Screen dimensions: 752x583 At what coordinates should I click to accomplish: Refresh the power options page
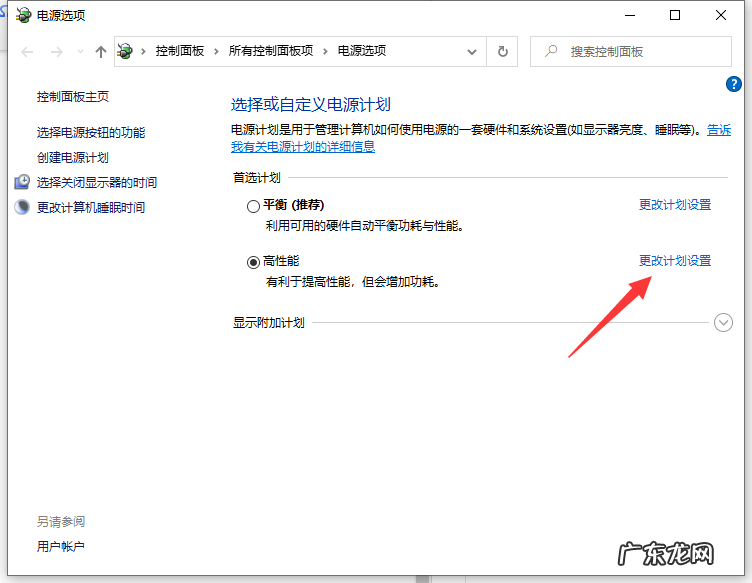[502, 51]
